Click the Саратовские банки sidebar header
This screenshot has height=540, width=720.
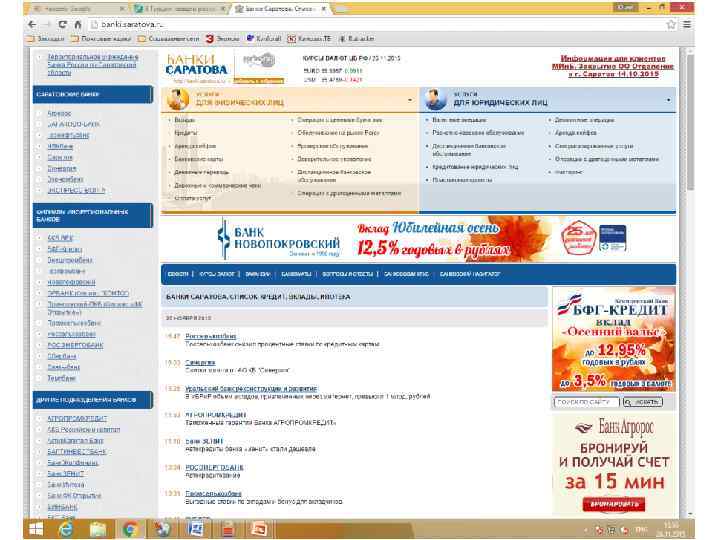click(93, 94)
